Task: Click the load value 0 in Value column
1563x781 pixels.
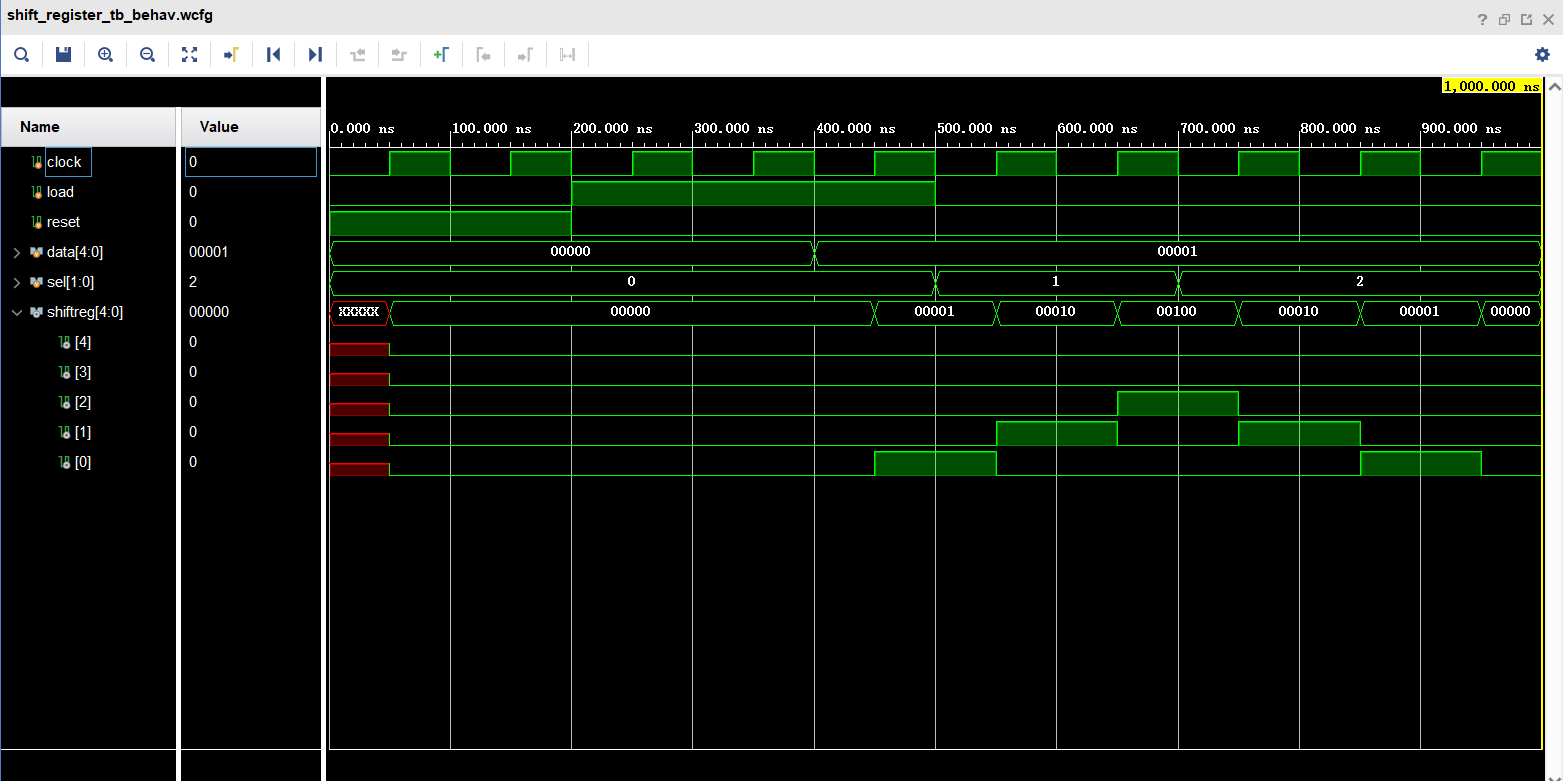Action: 193,192
